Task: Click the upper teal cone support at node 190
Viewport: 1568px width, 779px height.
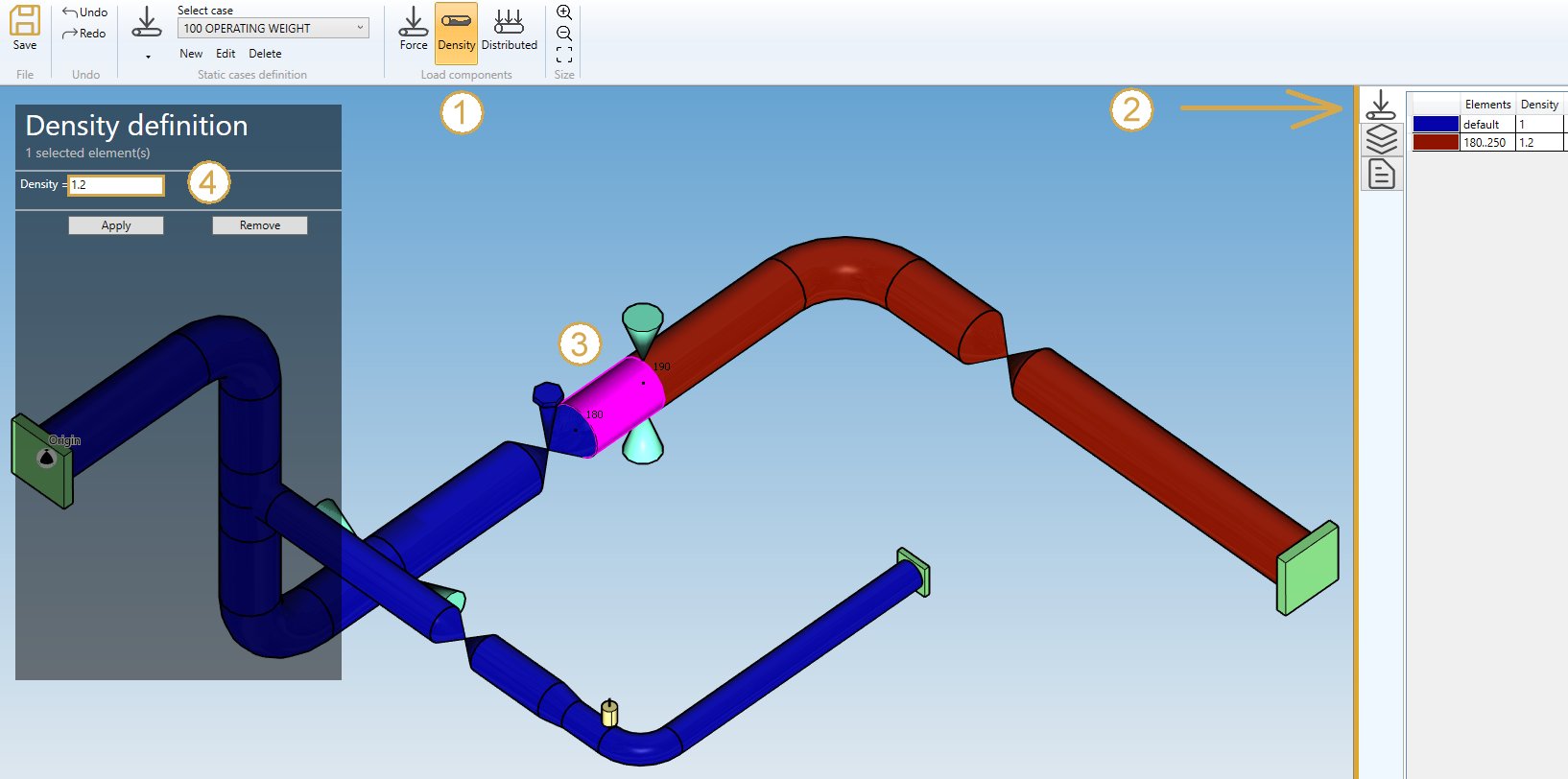Action: [x=642, y=329]
